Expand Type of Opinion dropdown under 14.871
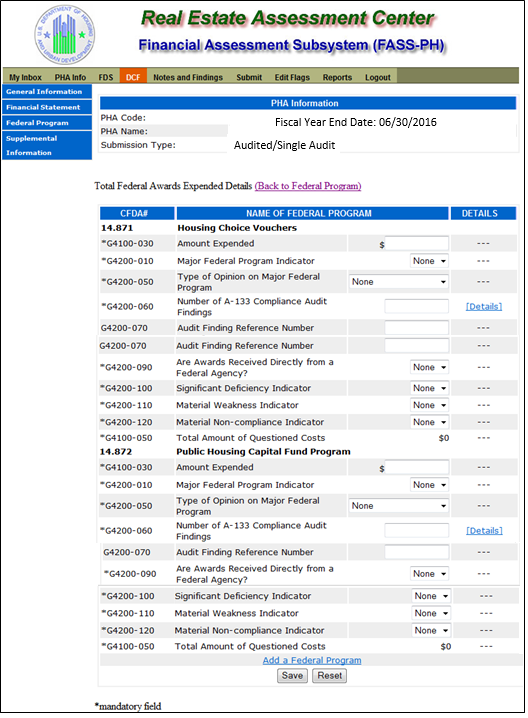The image size is (528, 718). (x=398, y=282)
